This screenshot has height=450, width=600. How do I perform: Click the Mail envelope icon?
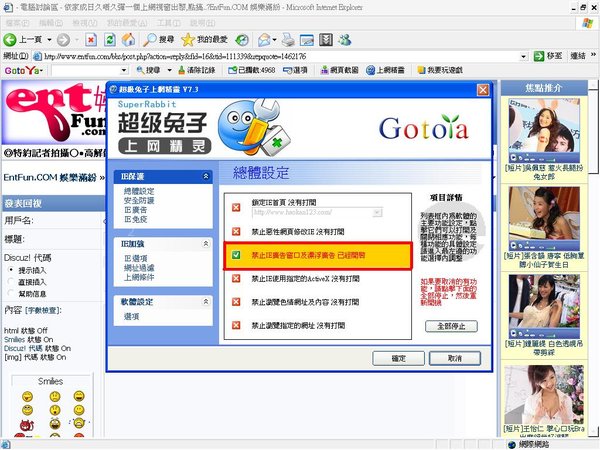pyautogui.click(x=264, y=40)
